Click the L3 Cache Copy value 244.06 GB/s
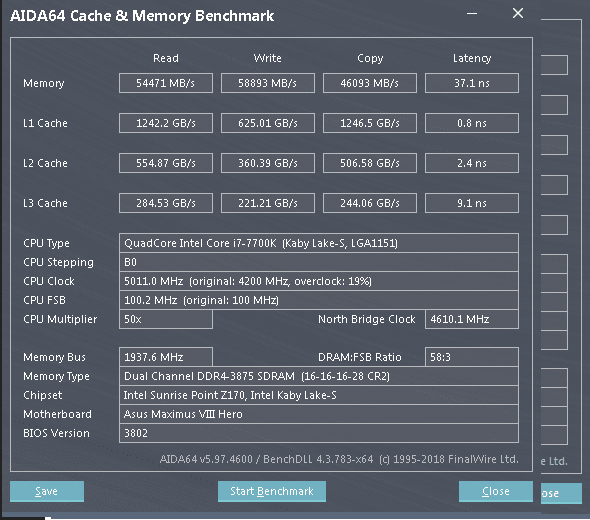 (370, 203)
